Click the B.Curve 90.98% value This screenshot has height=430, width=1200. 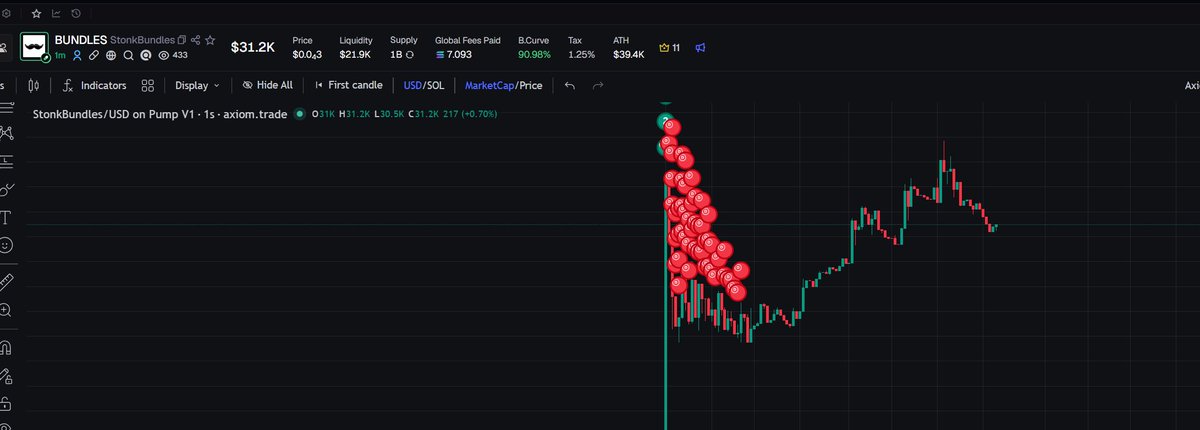point(534,53)
